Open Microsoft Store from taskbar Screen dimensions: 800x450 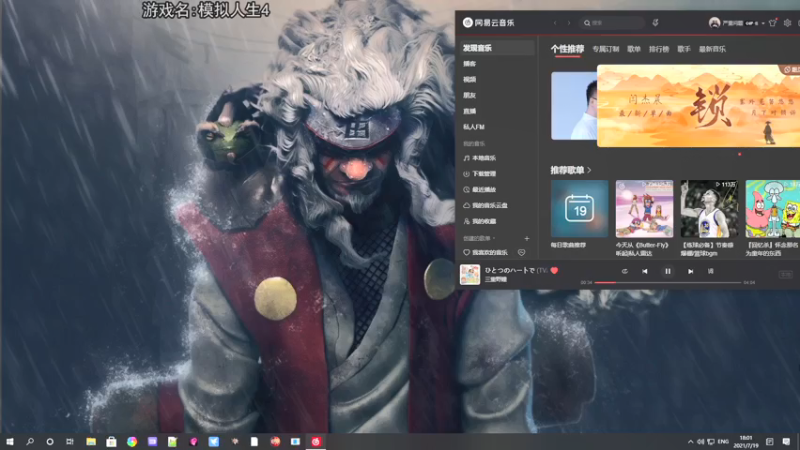pos(111,442)
